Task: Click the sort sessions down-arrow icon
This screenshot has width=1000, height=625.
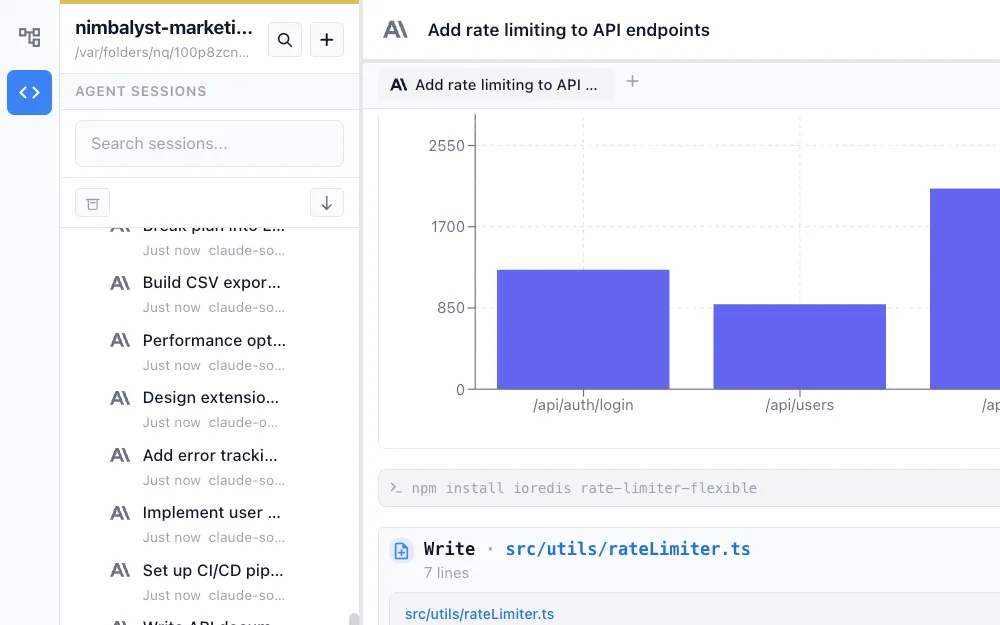Action: point(326,203)
